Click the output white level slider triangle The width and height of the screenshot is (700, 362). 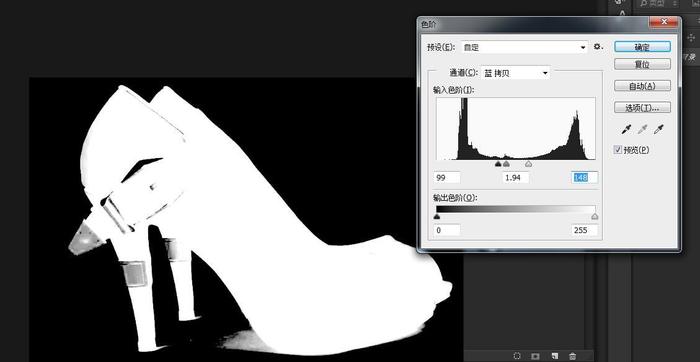pyautogui.click(x=595, y=216)
